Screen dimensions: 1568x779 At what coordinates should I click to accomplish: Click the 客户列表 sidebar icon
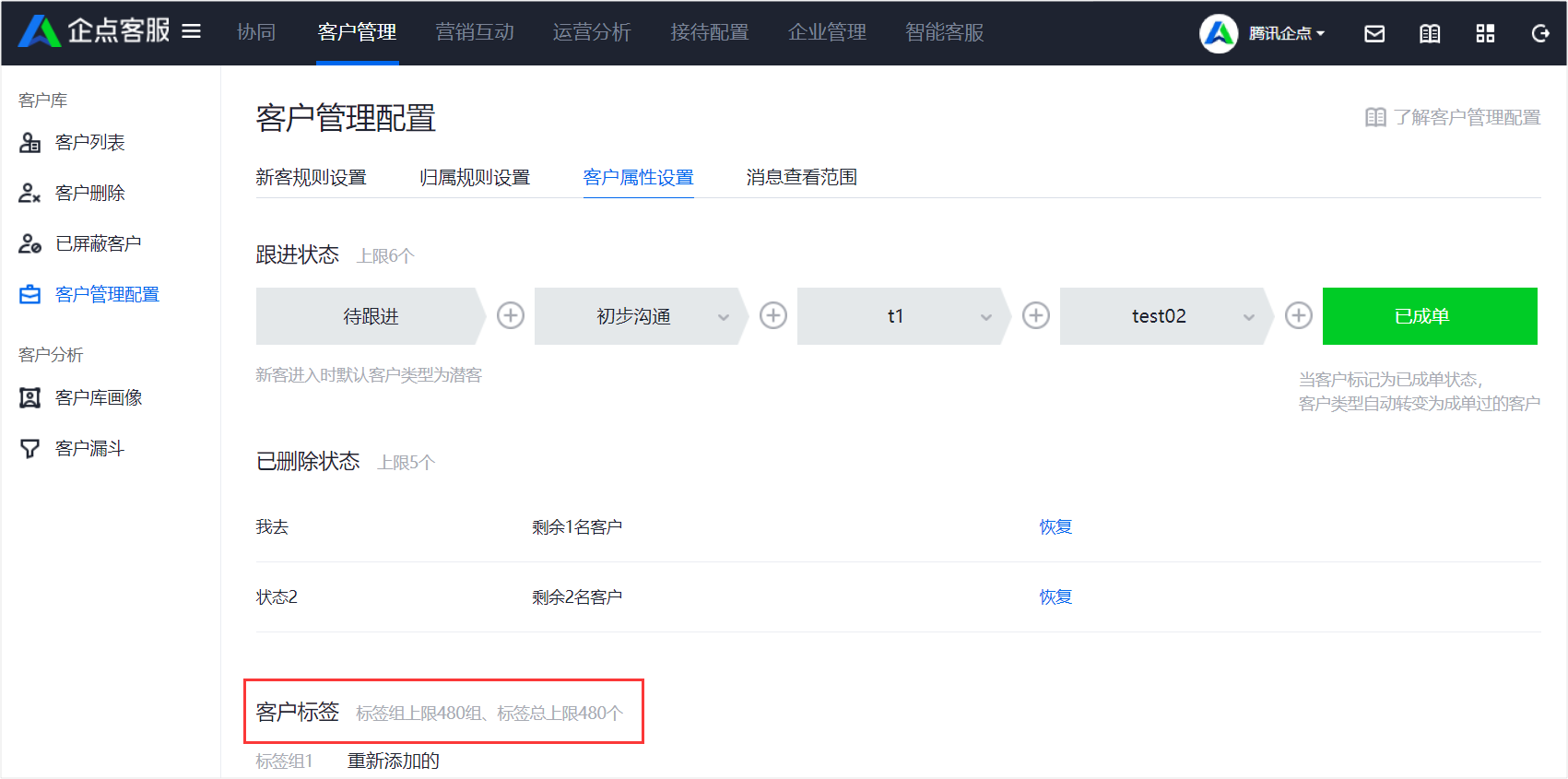pos(30,142)
